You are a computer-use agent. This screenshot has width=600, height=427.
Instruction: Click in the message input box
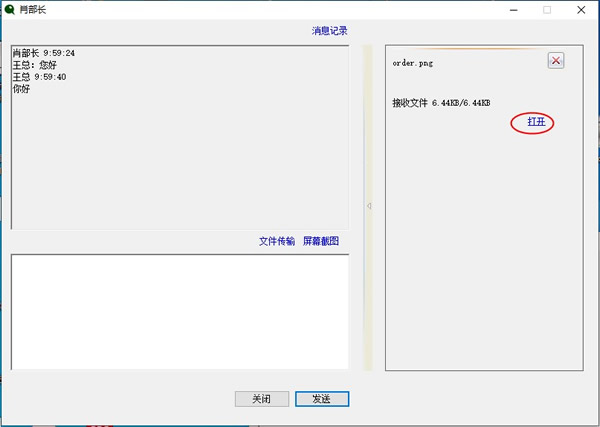(180, 312)
